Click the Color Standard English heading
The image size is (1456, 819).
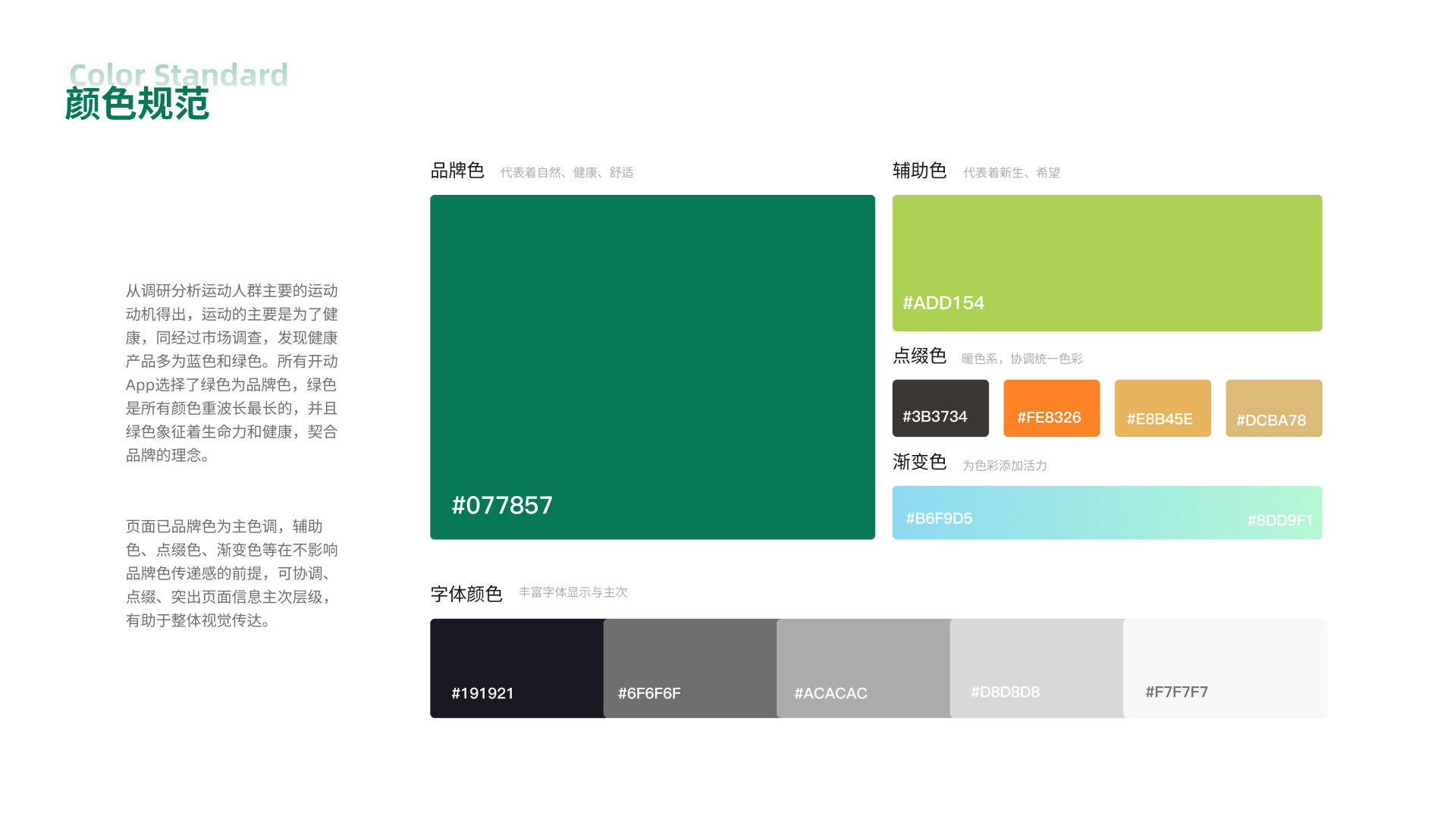179,74
